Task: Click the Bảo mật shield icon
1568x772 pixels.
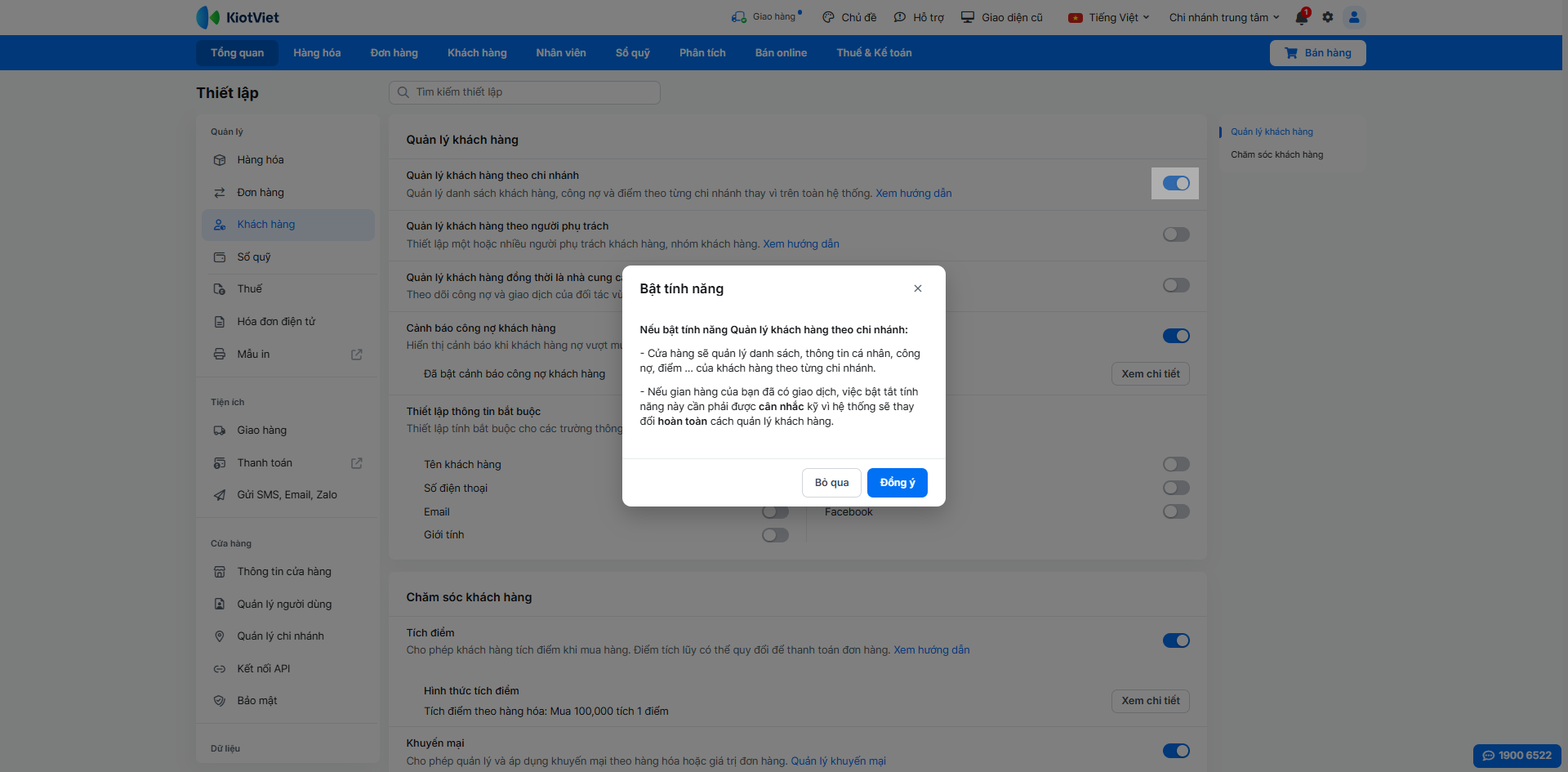Action: [220, 701]
